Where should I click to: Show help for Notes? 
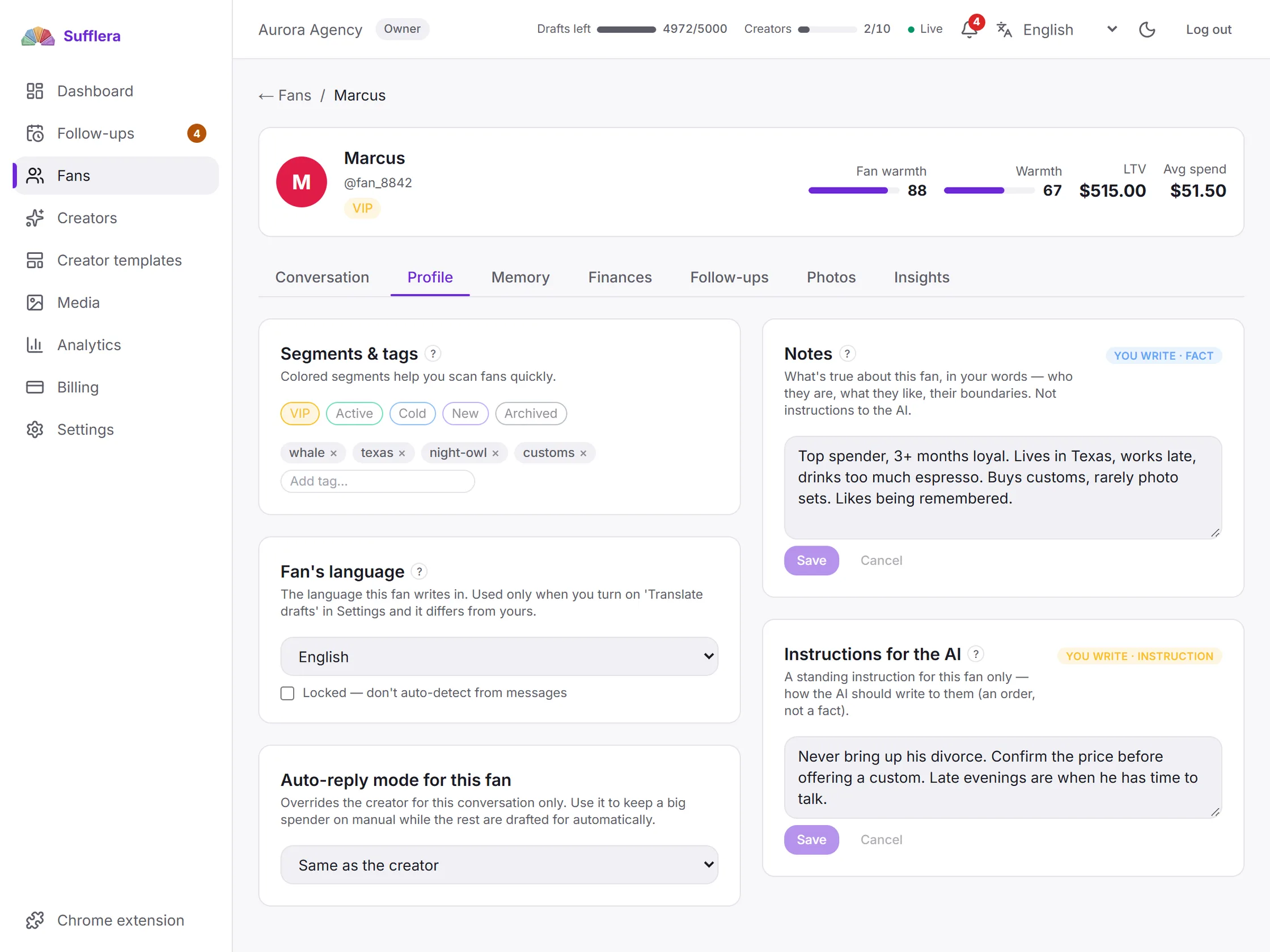coord(847,354)
